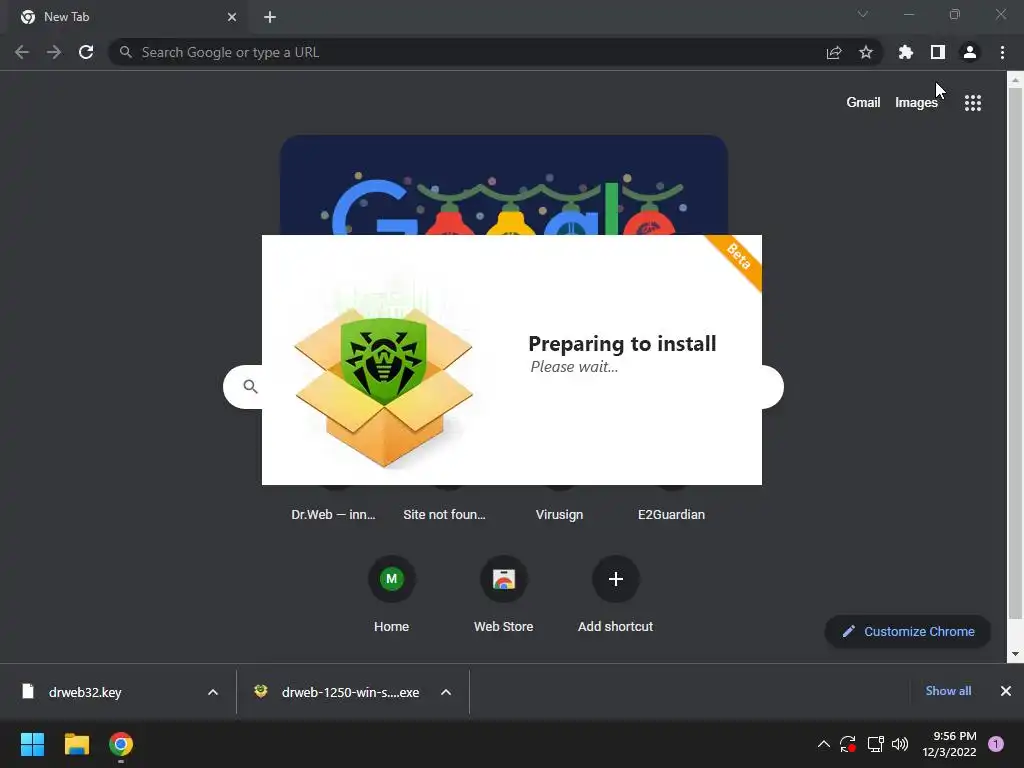1024x768 pixels.
Task: Click the page vertical scrollbar
Action: pyautogui.click(x=1015, y=353)
